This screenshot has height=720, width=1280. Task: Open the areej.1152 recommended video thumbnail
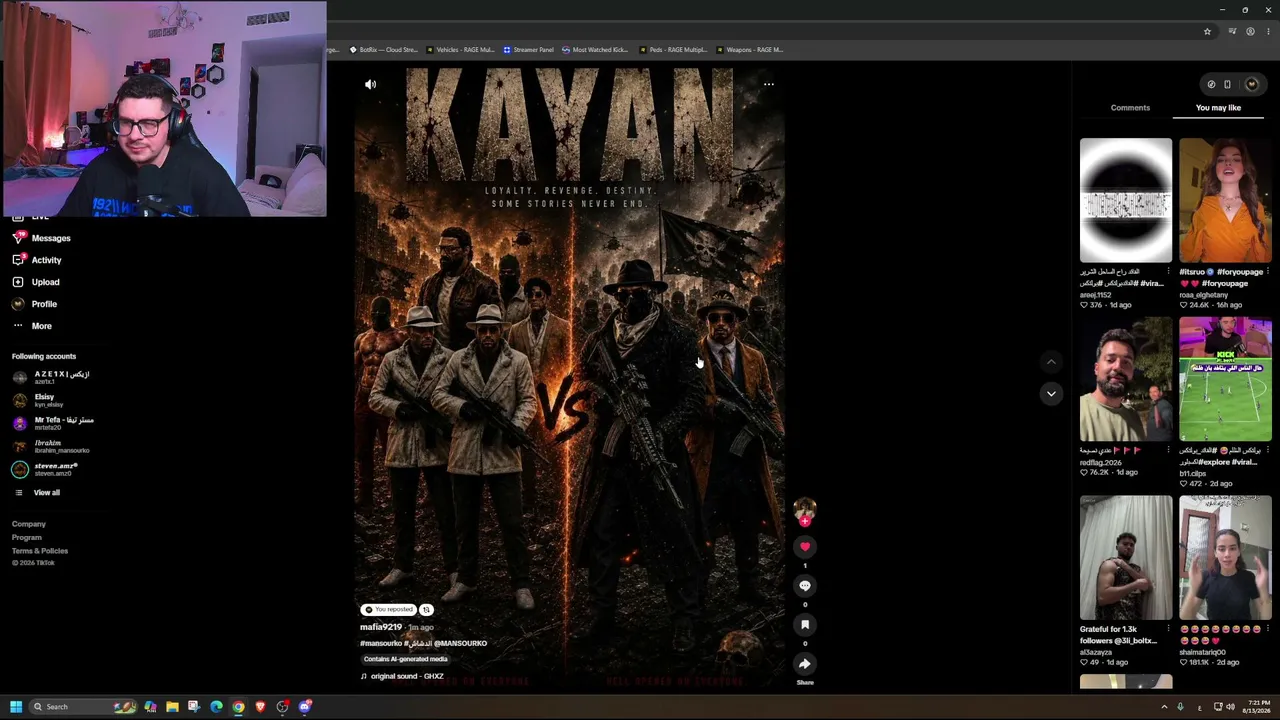tap(1126, 200)
